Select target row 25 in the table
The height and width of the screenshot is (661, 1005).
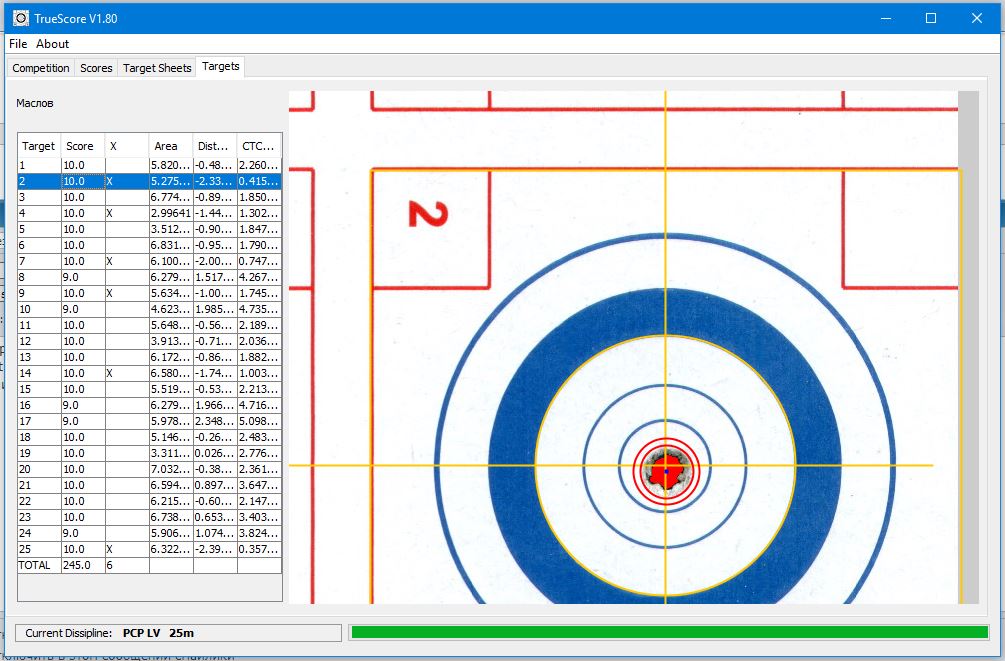(40, 549)
